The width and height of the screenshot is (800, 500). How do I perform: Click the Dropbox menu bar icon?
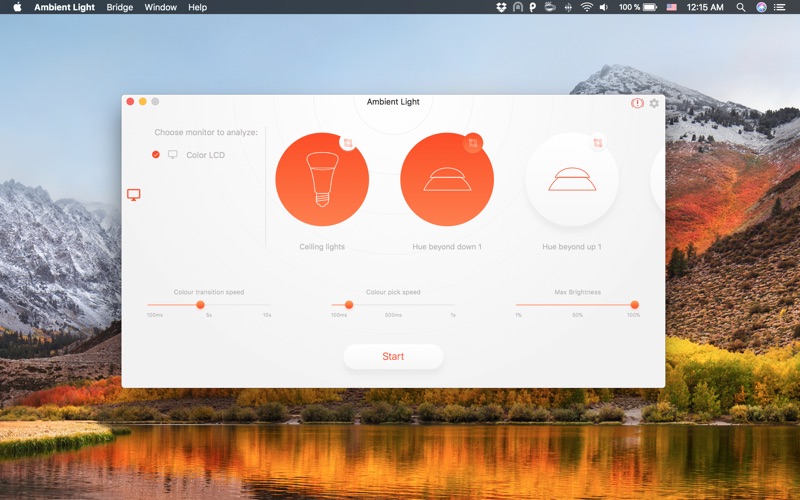pos(501,7)
